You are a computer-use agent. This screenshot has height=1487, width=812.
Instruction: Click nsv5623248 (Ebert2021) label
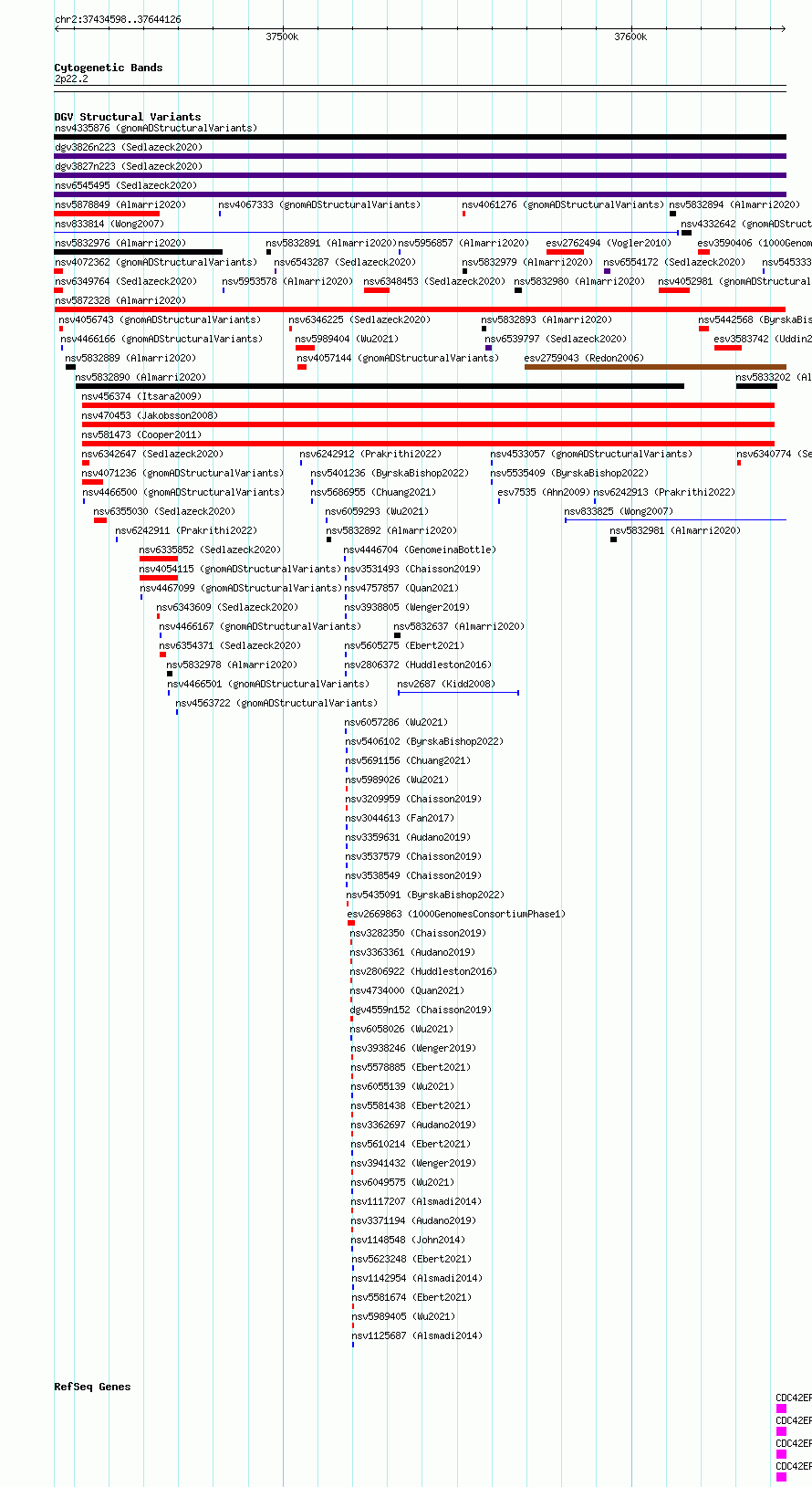[x=412, y=1259]
